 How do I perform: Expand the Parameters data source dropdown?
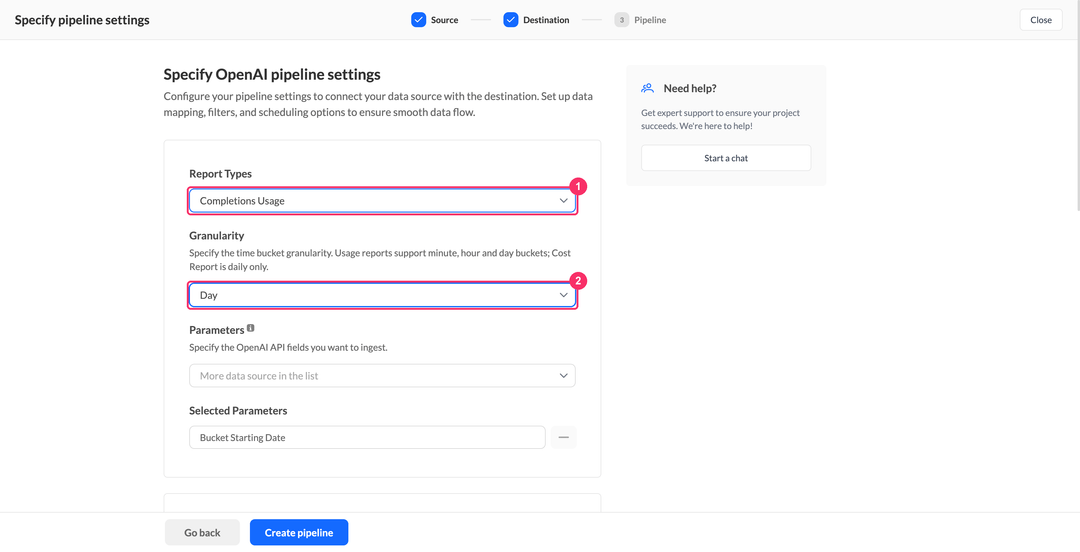382,376
